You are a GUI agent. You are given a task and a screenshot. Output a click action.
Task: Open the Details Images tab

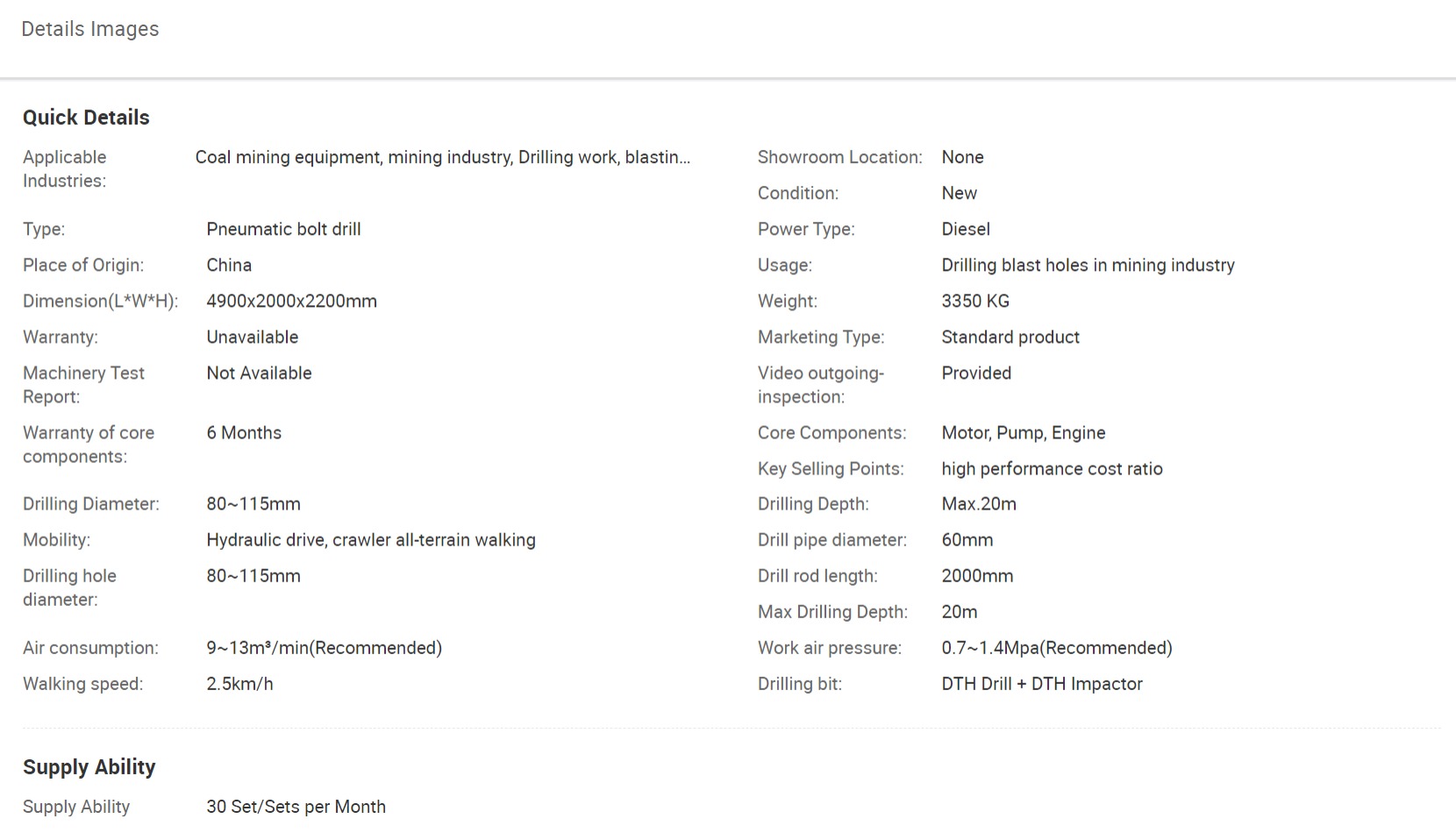click(x=89, y=29)
